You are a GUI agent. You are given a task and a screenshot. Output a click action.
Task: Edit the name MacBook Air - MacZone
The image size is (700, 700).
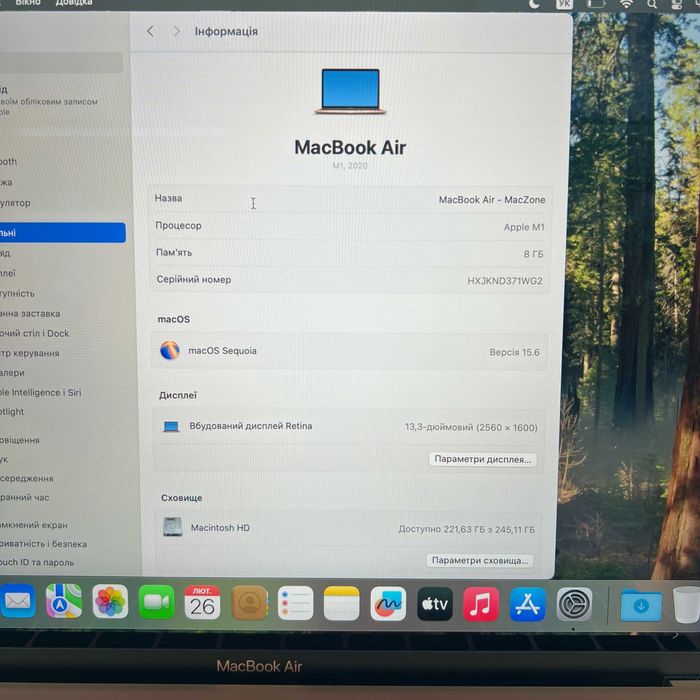pyautogui.click(x=492, y=200)
